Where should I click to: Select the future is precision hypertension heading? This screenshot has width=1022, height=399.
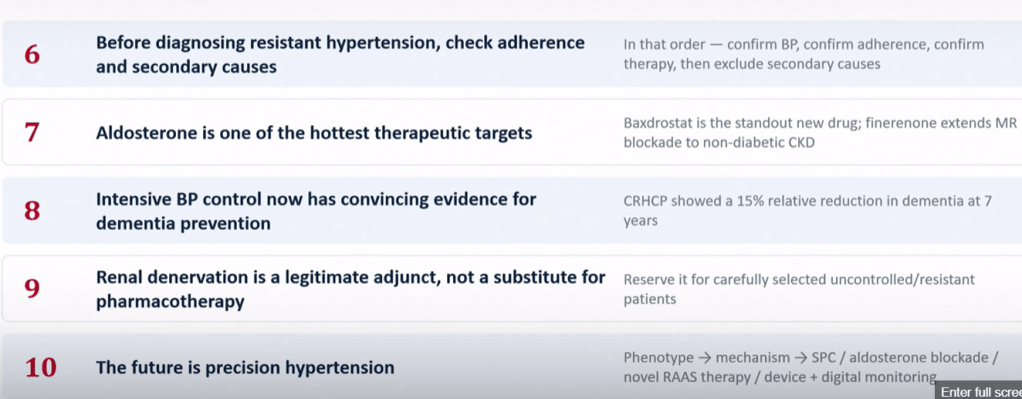click(x=245, y=368)
